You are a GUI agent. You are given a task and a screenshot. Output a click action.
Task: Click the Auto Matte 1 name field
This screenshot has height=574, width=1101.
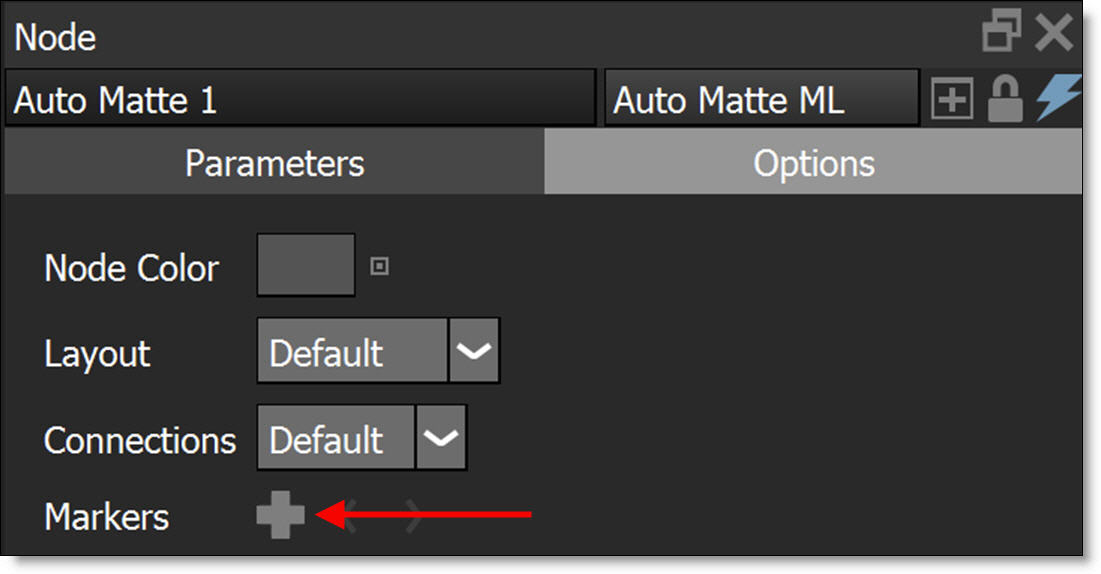(300, 100)
